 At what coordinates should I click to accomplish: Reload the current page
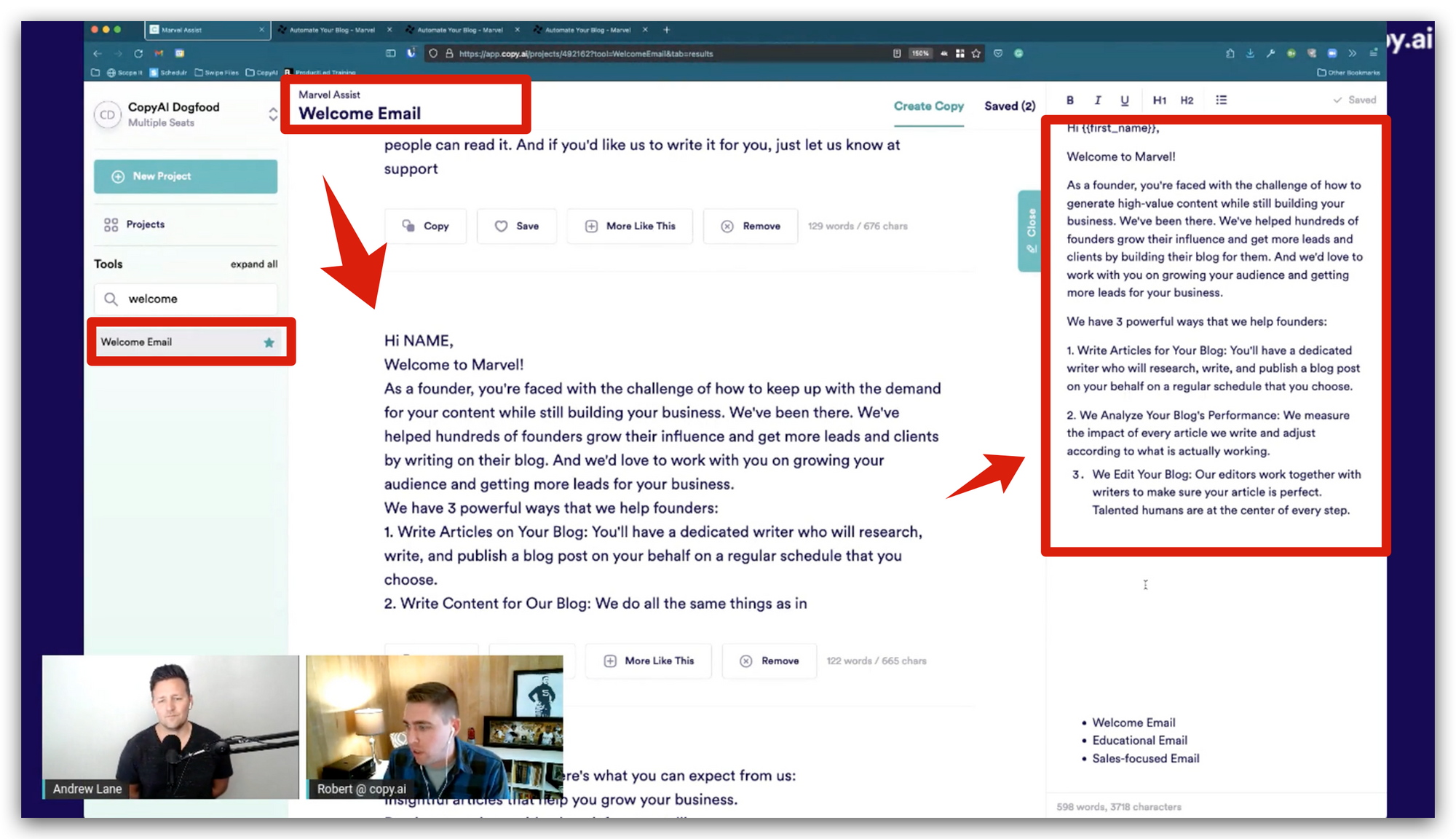[138, 53]
